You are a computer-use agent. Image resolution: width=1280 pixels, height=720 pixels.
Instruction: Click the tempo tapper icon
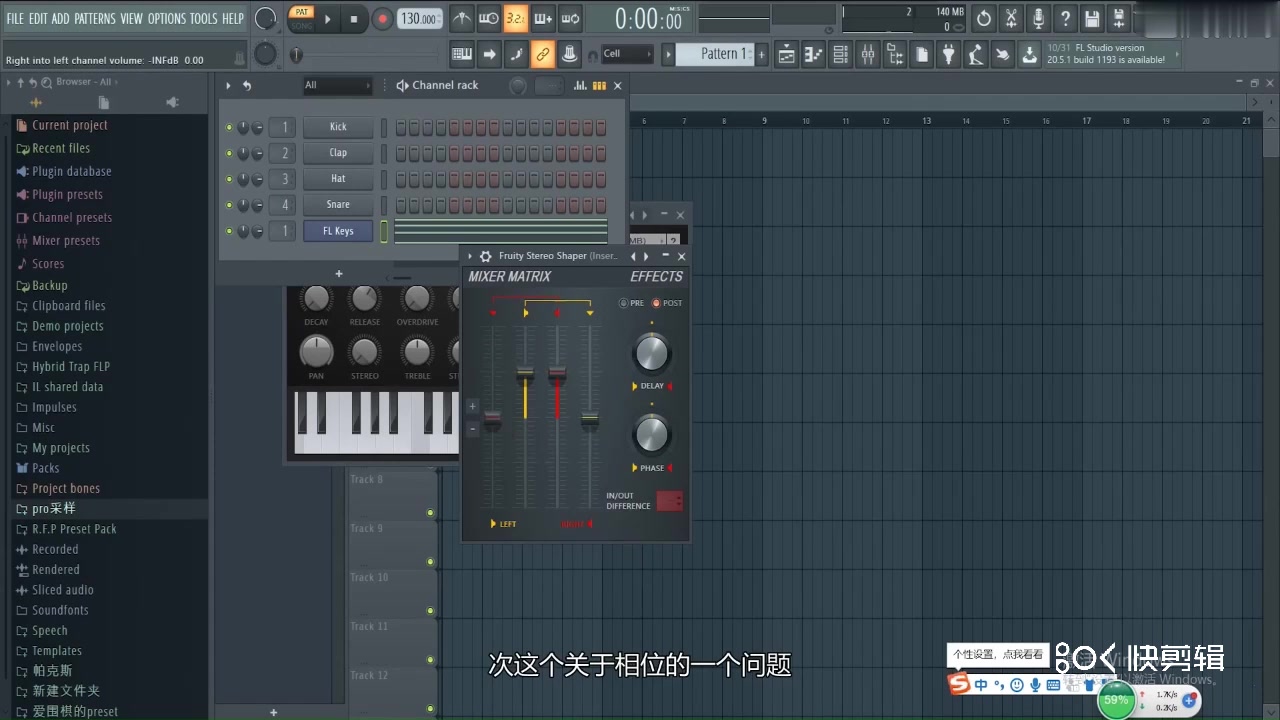click(976, 55)
